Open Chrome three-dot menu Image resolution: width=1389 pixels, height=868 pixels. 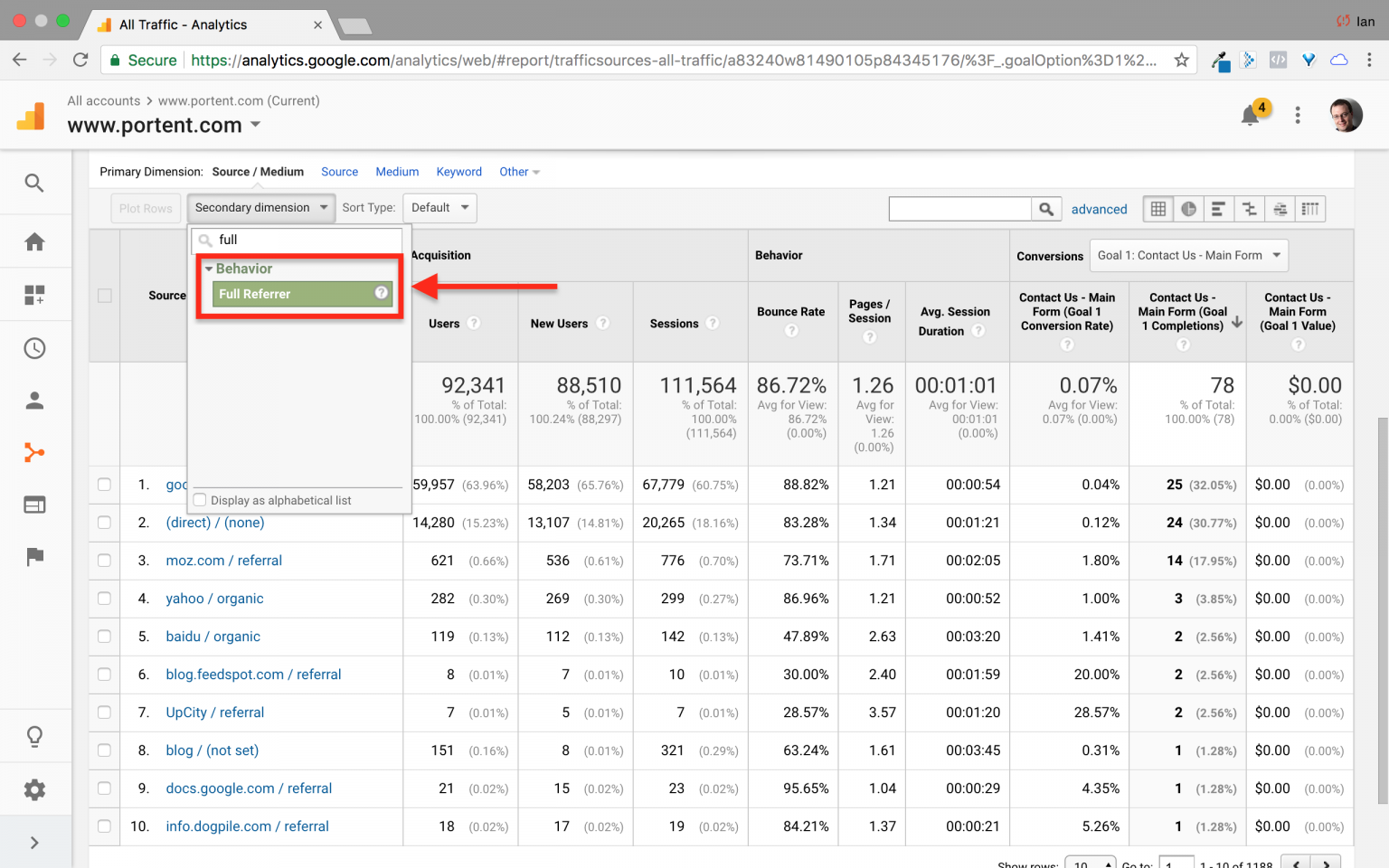coord(1369,60)
